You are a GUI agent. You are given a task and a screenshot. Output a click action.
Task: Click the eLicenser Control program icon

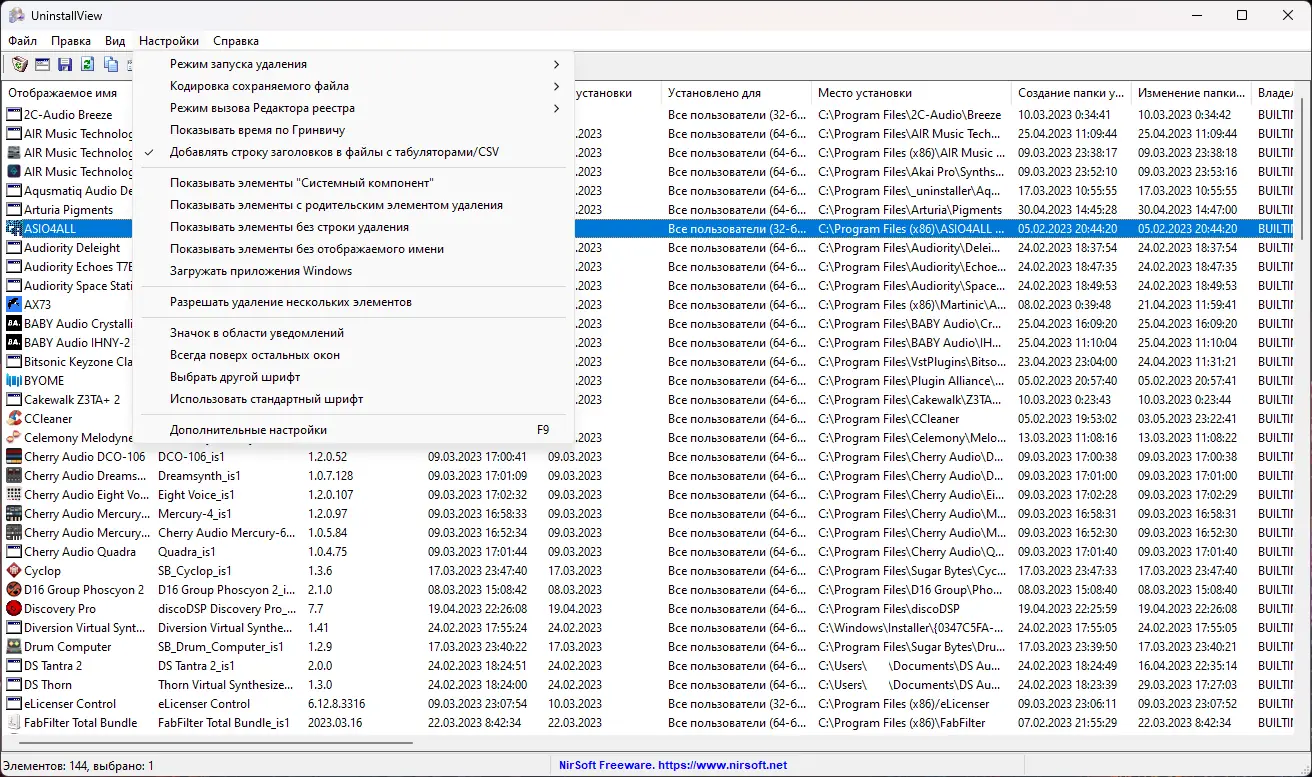click(x=14, y=704)
